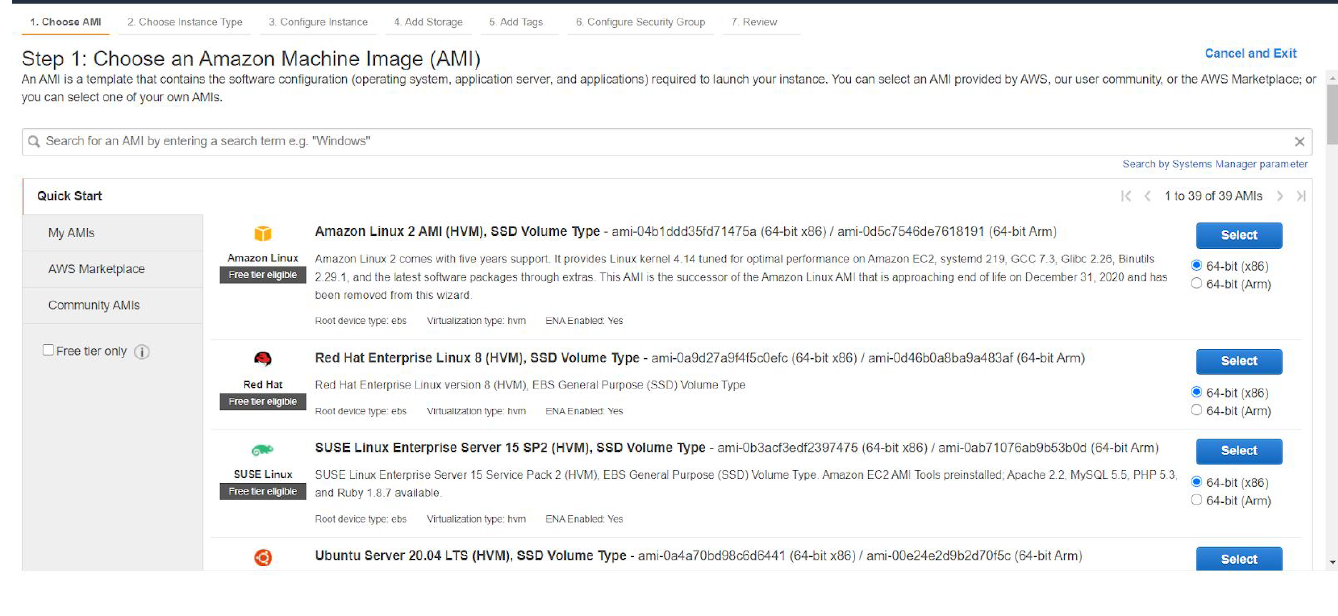
Task: Choose 64-bit (x86) for Amazon Linux 2
Action: [1197, 266]
